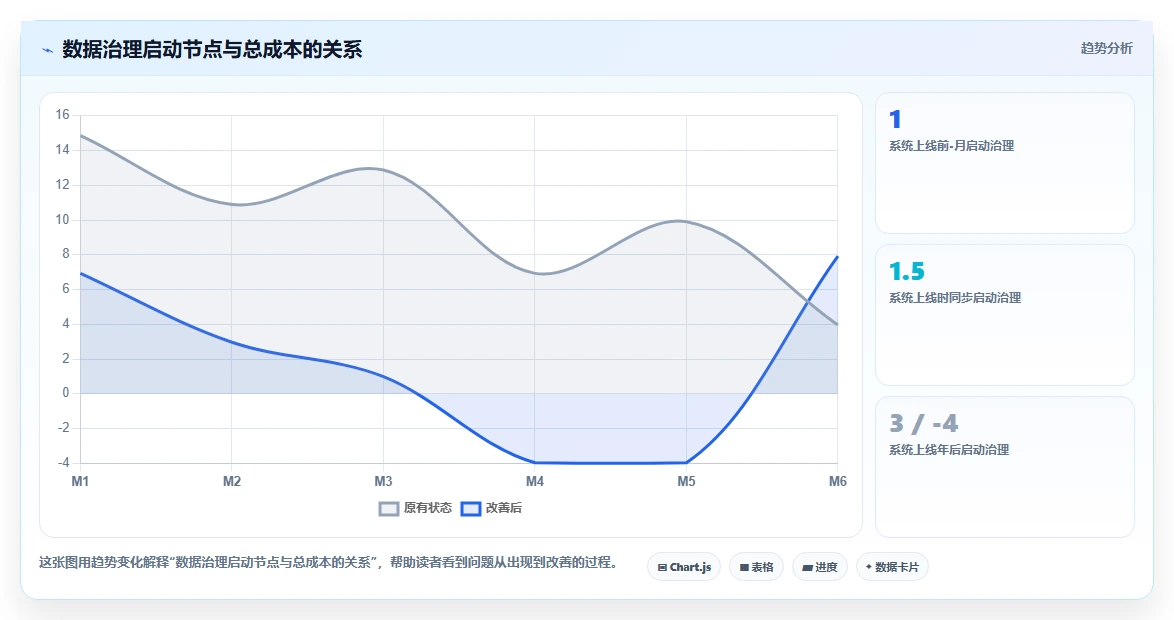Click the title 数据治理启动节点与总成本的关系

(x=212, y=50)
